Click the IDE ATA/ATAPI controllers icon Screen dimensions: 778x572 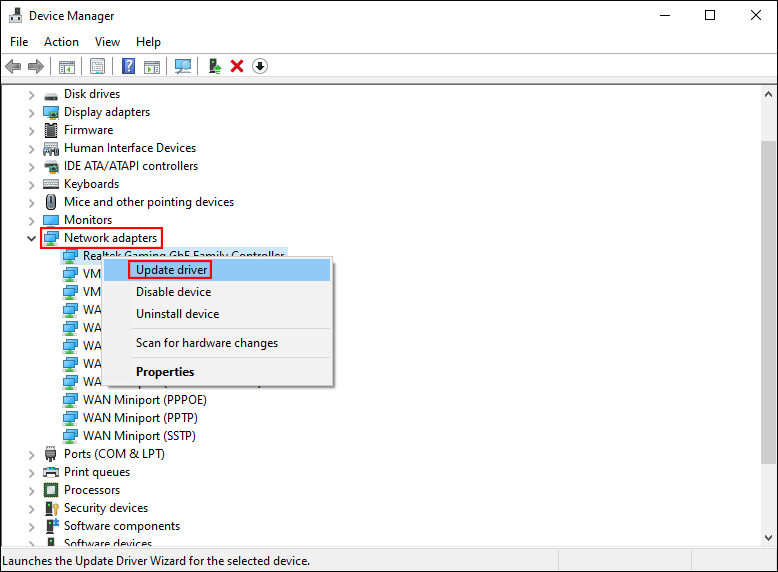point(51,166)
